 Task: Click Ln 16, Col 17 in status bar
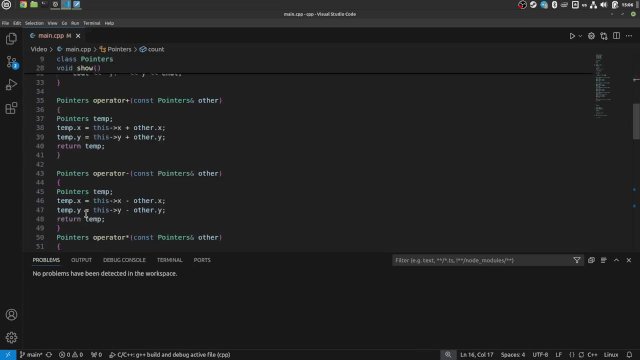tap(477, 355)
